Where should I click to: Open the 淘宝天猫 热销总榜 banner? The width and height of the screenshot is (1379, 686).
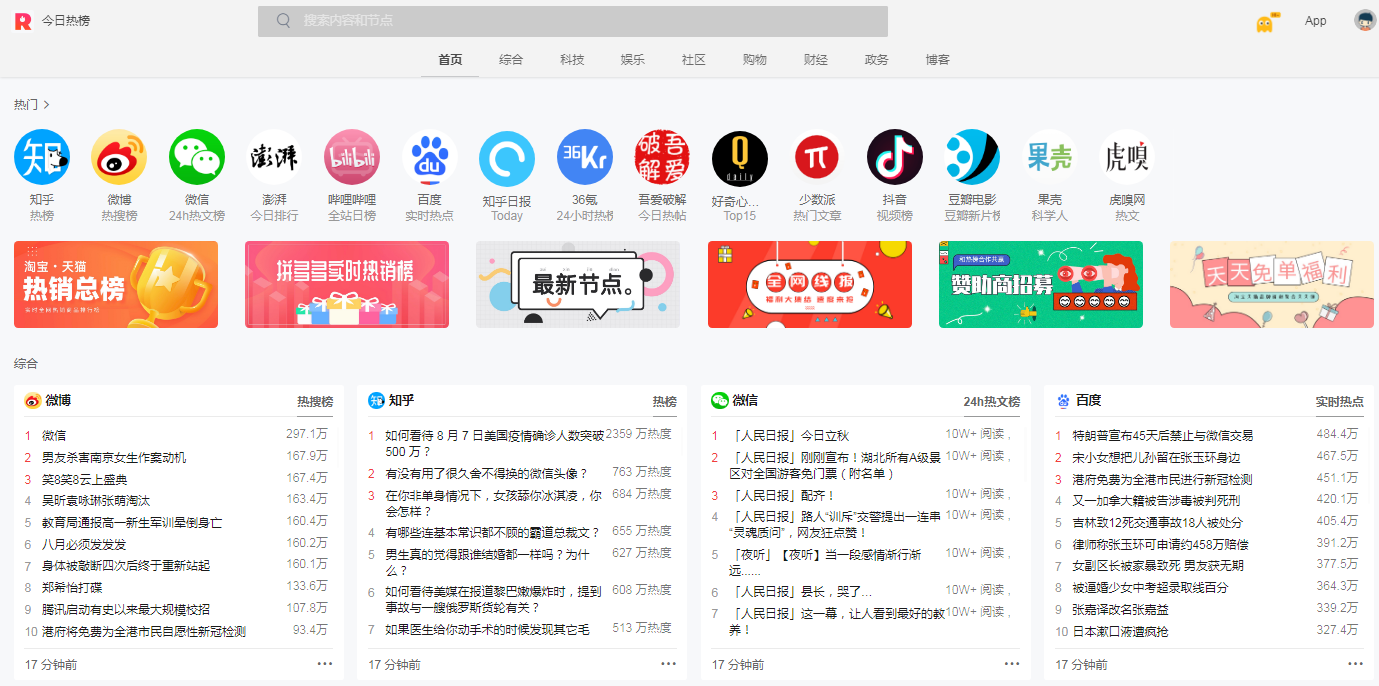pos(116,285)
